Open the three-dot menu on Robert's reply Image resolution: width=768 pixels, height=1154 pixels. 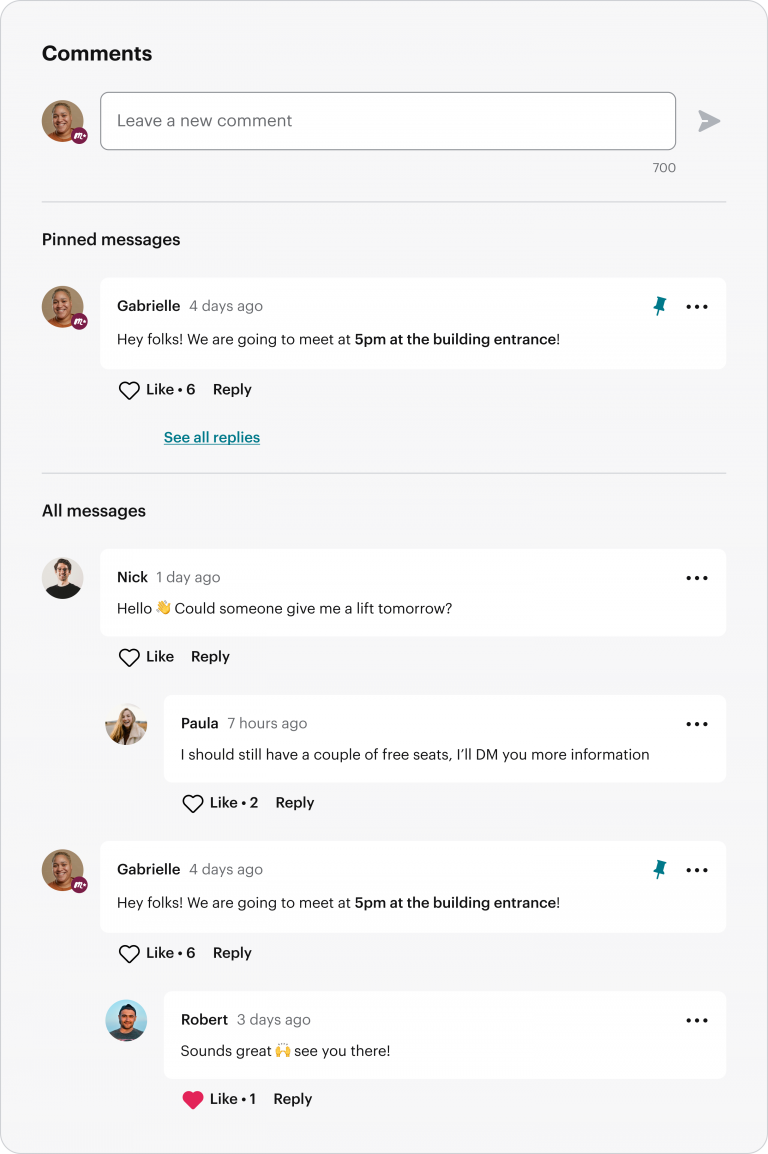tap(697, 1019)
